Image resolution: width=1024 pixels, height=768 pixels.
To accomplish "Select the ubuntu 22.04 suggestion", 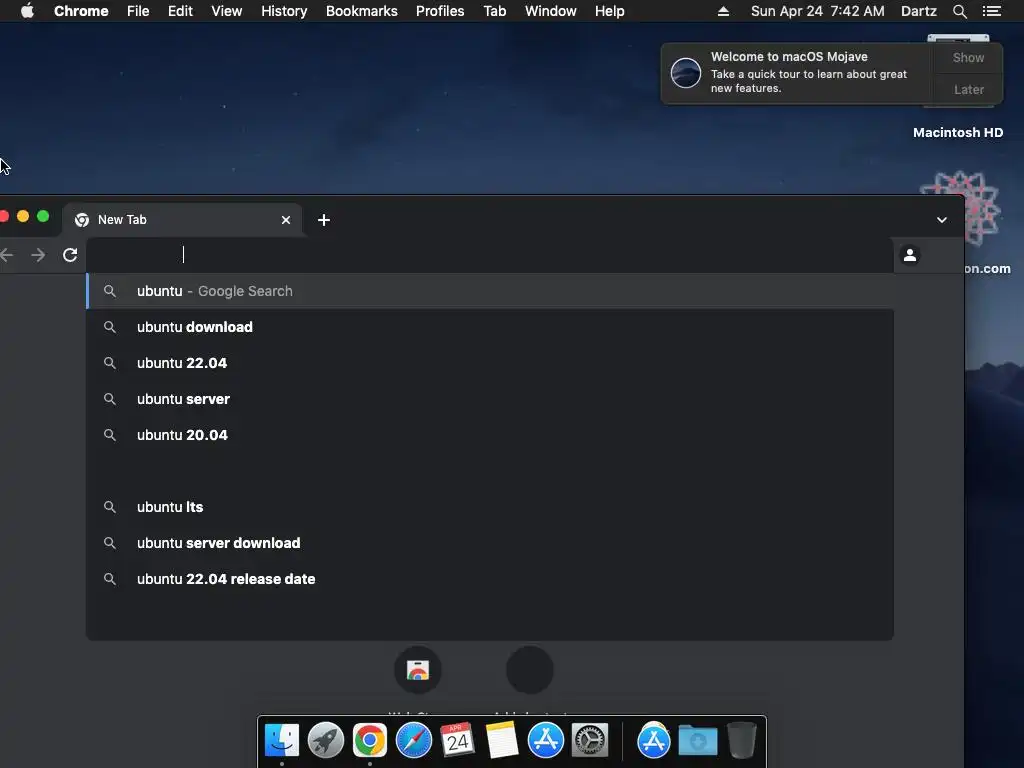I will [x=490, y=363].
